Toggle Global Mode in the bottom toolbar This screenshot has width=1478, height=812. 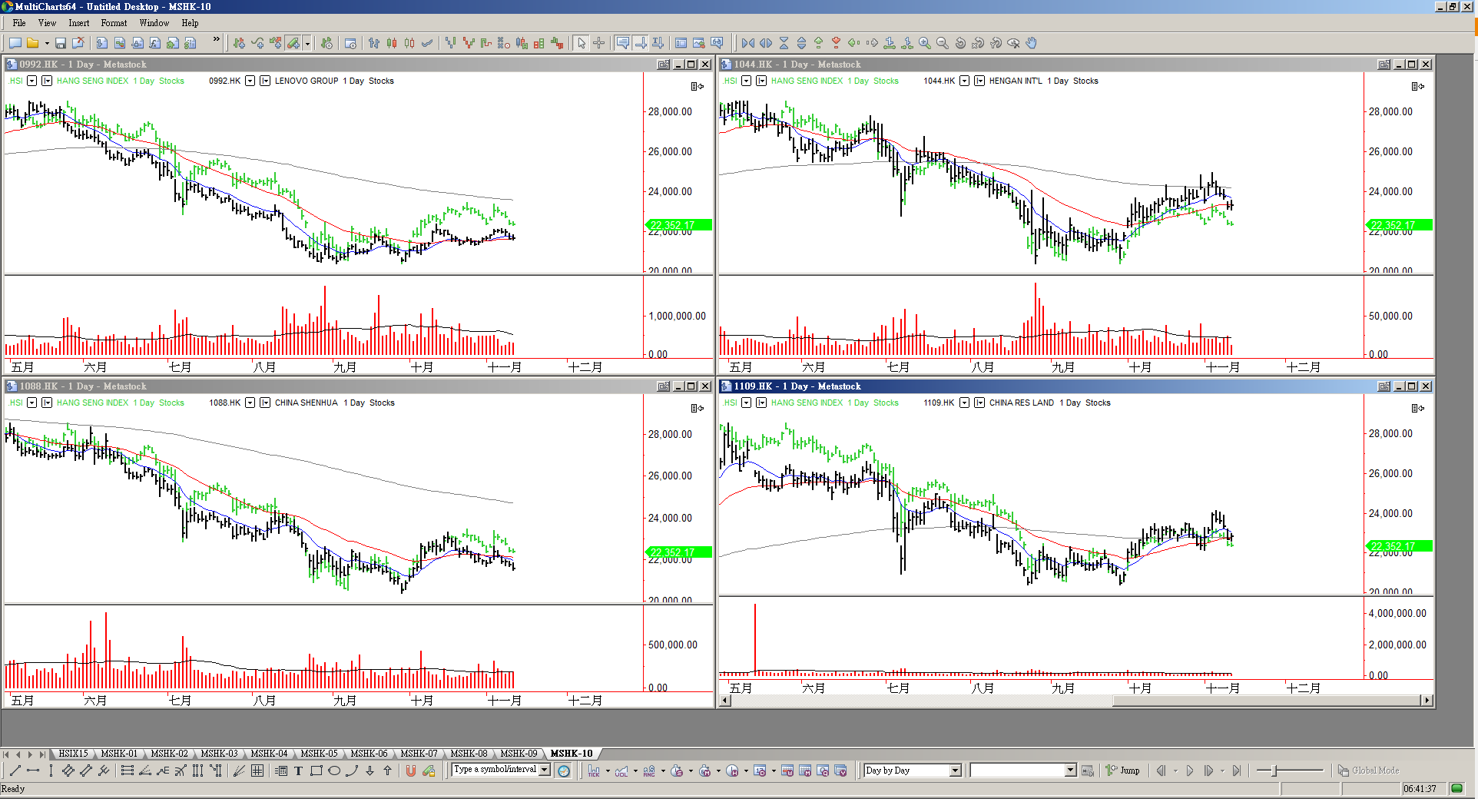tap(1368, 771)
